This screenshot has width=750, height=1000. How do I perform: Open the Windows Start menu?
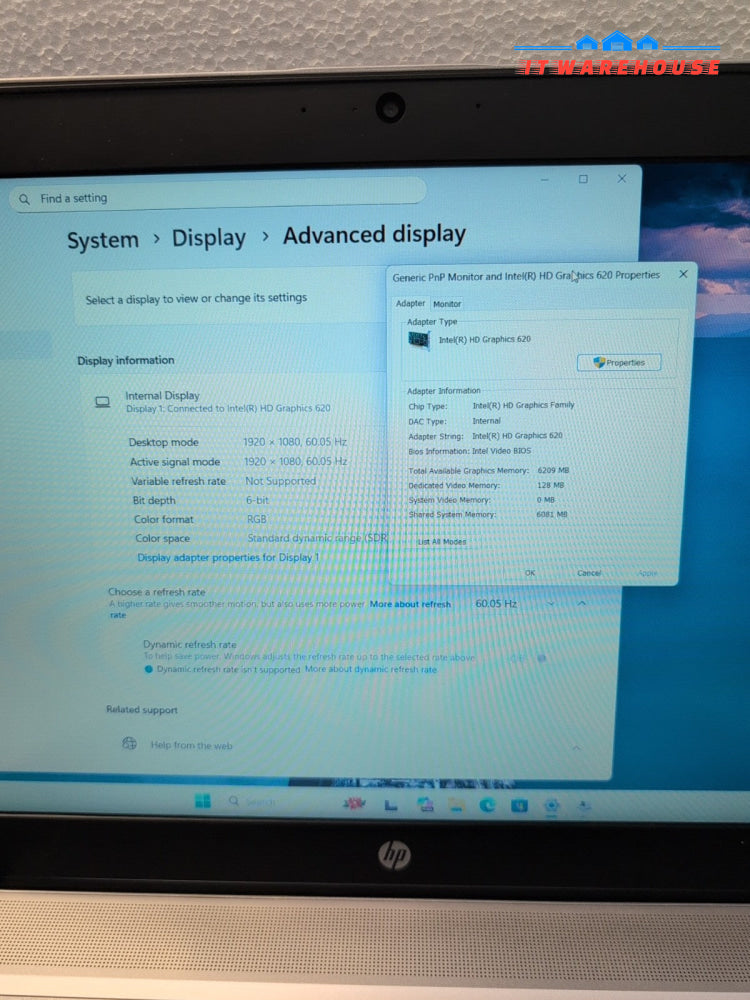pyautogui.click(x=203, y=801)
